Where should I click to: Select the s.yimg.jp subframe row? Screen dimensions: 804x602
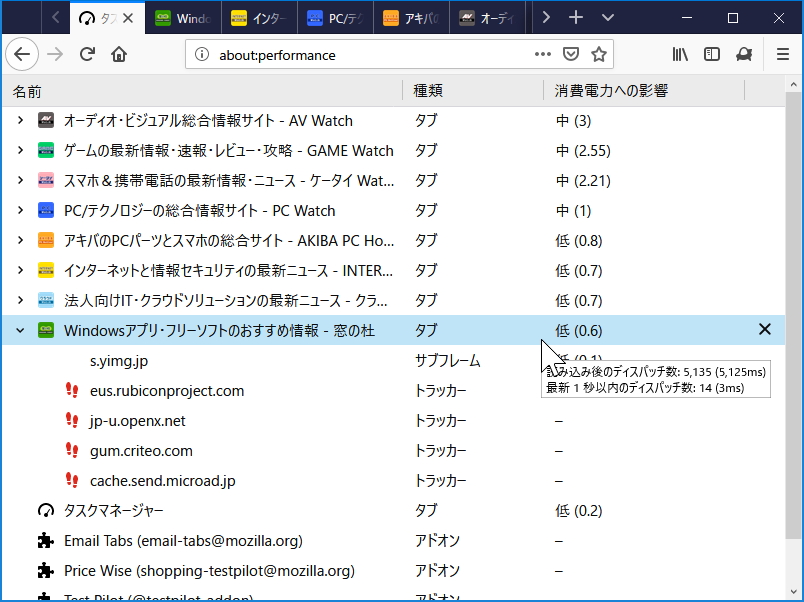click(393, 360)
